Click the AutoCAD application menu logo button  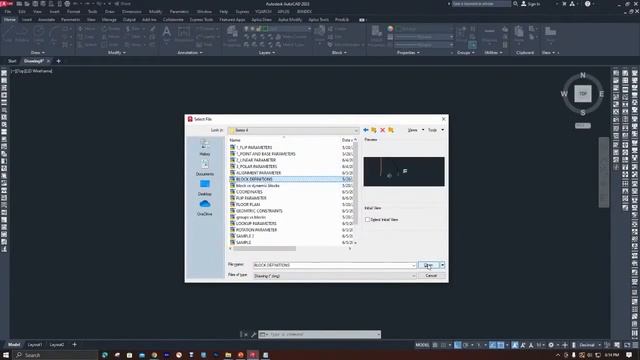click(x=6, y=4)
